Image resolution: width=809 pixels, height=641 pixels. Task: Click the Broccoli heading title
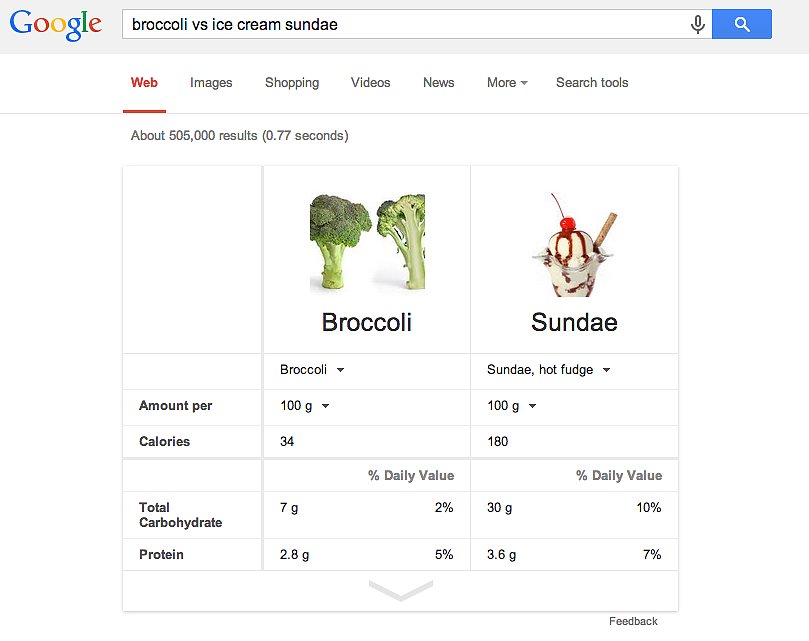click(x=366, y=323)
